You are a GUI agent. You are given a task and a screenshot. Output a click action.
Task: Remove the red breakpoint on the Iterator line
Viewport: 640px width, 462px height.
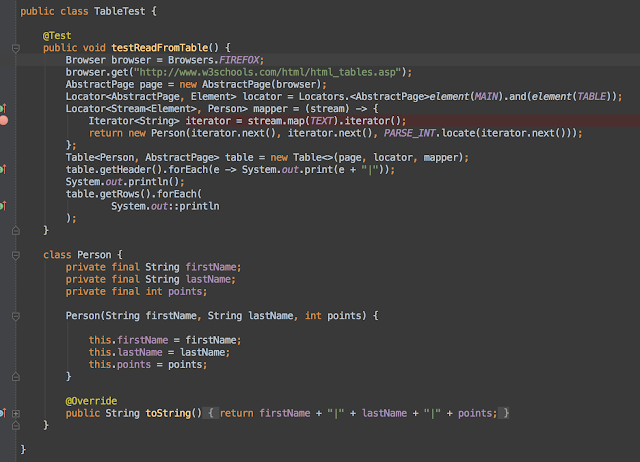(4, 120)
